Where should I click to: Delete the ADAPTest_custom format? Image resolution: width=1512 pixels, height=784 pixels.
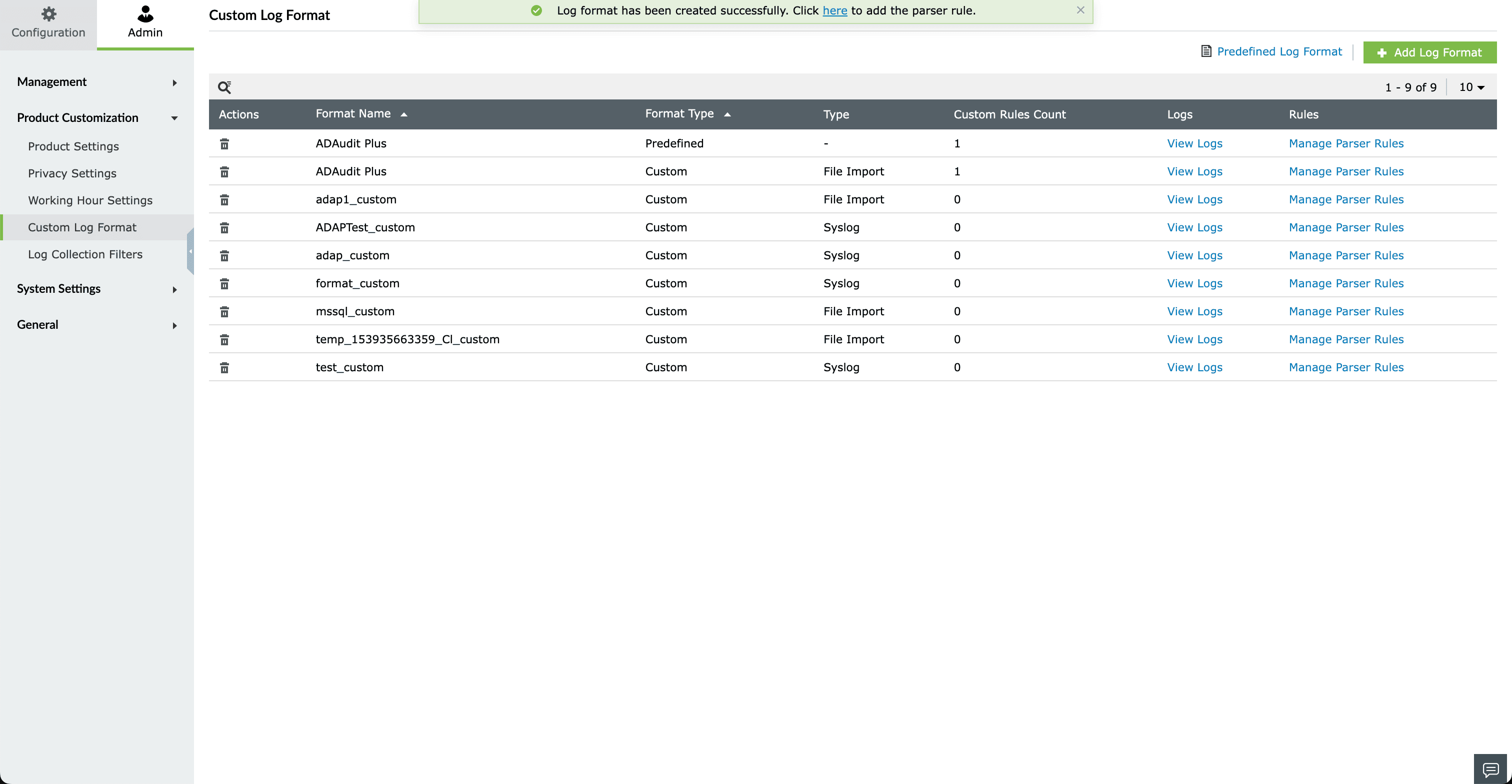(x=224, y=228)
